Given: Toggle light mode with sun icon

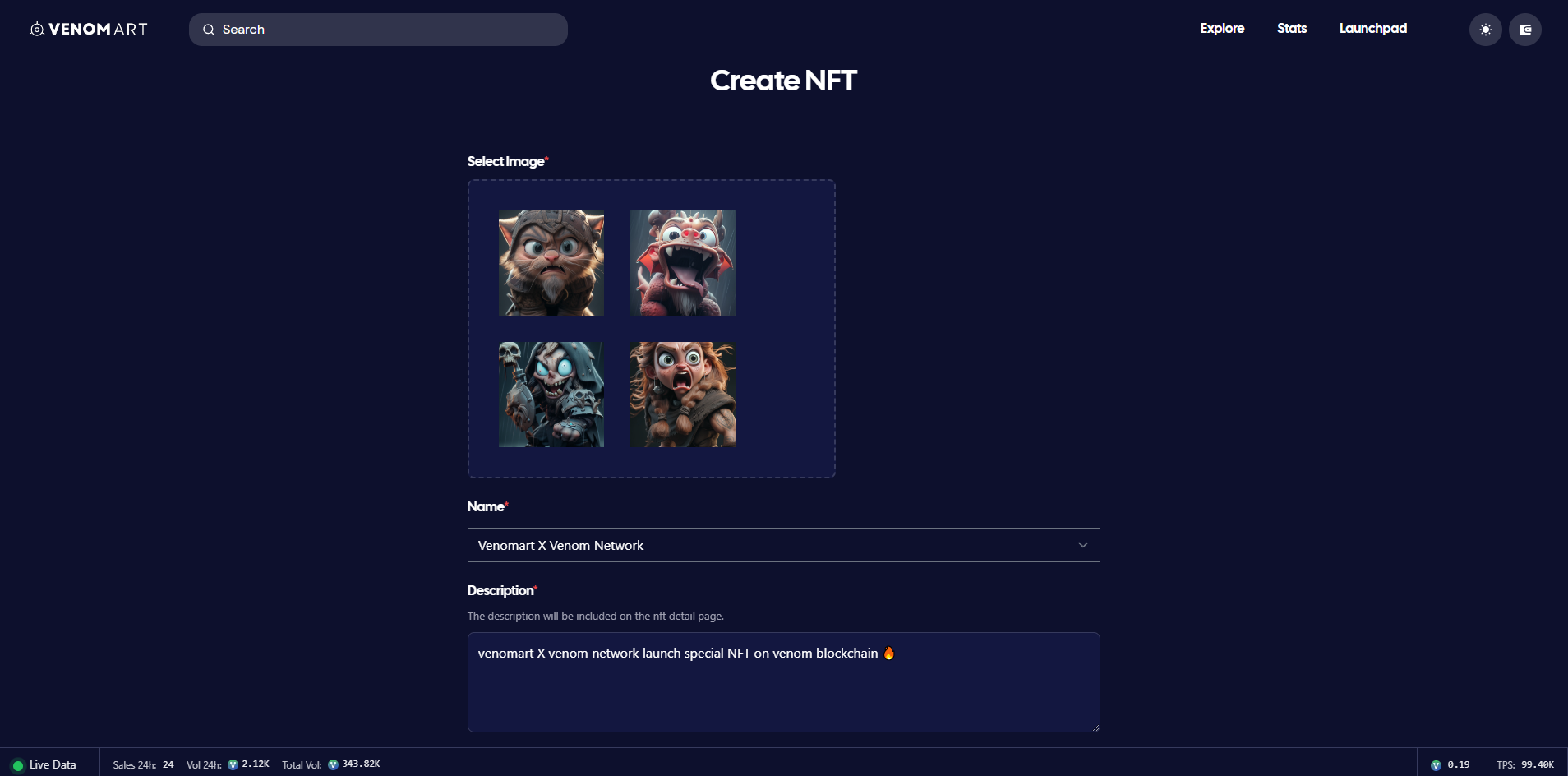Looking at the screenshot, I should pos(1485,30).
